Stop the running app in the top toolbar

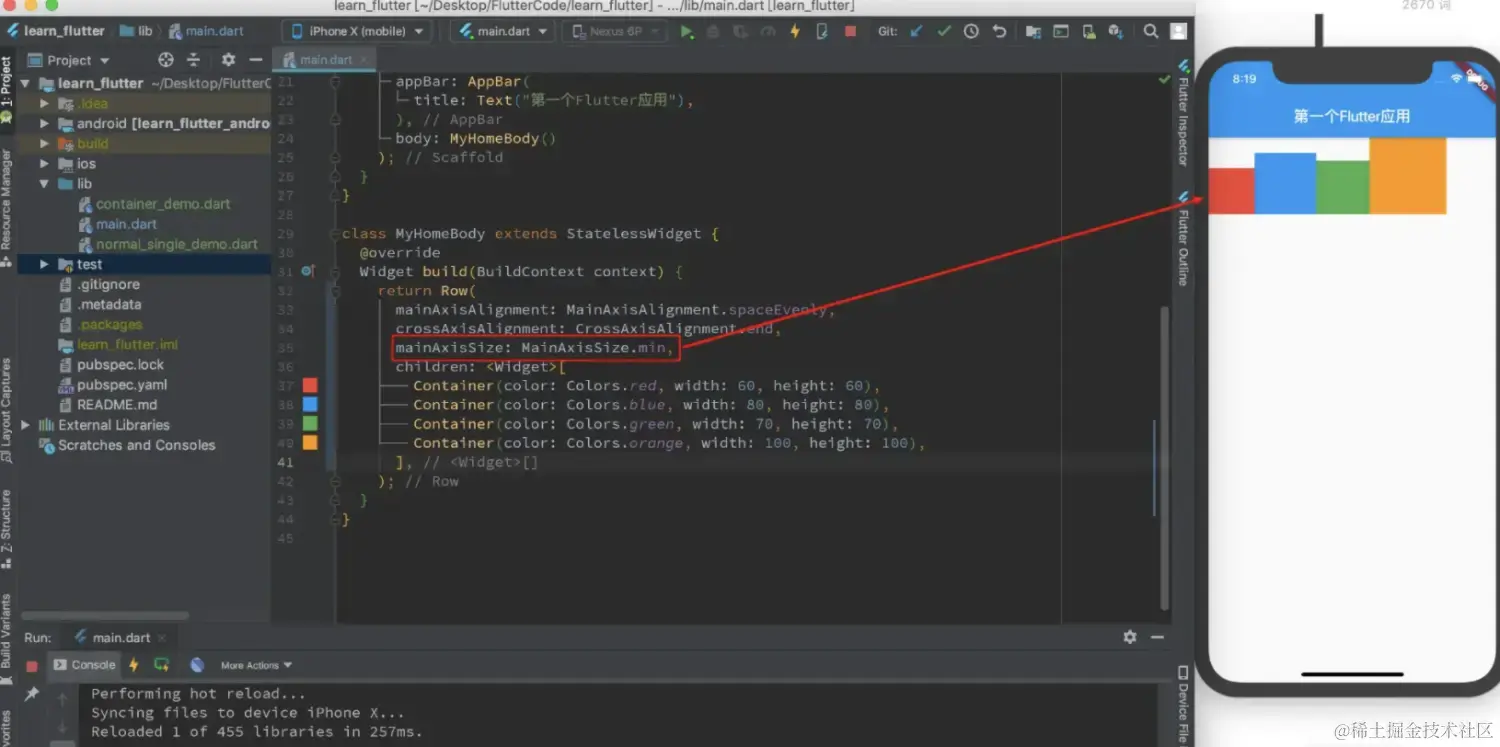(x=850, y=32)
